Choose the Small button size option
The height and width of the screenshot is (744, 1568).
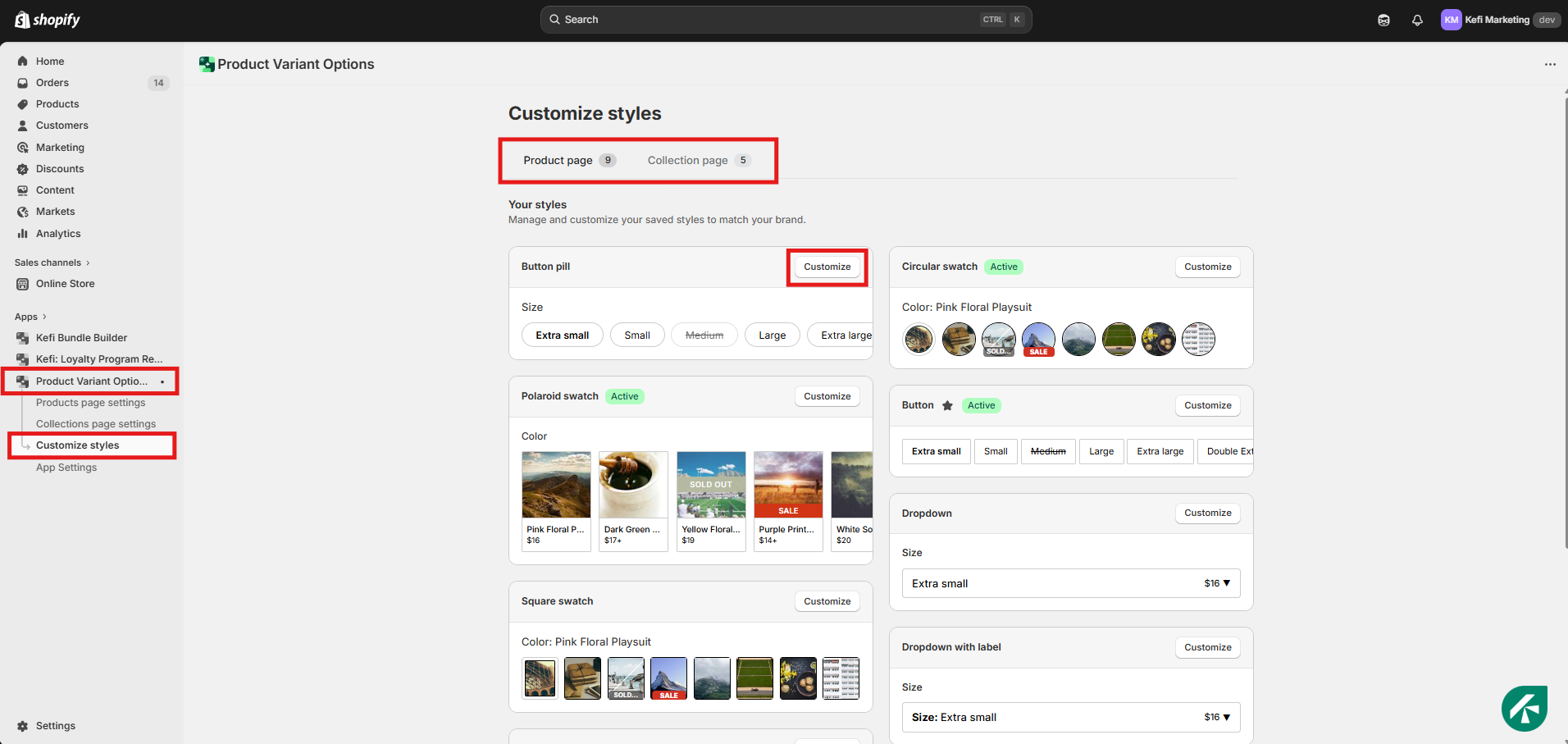click(996, 451)
